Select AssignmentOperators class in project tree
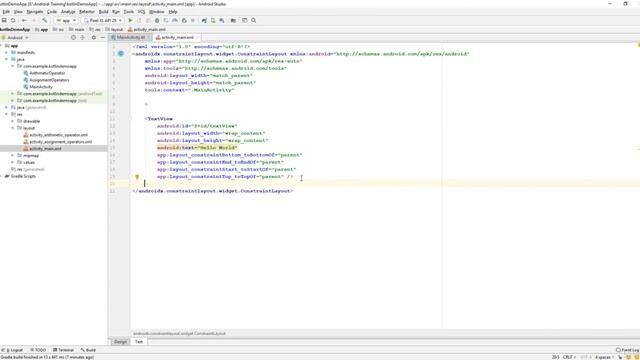 tap(49, 80)
